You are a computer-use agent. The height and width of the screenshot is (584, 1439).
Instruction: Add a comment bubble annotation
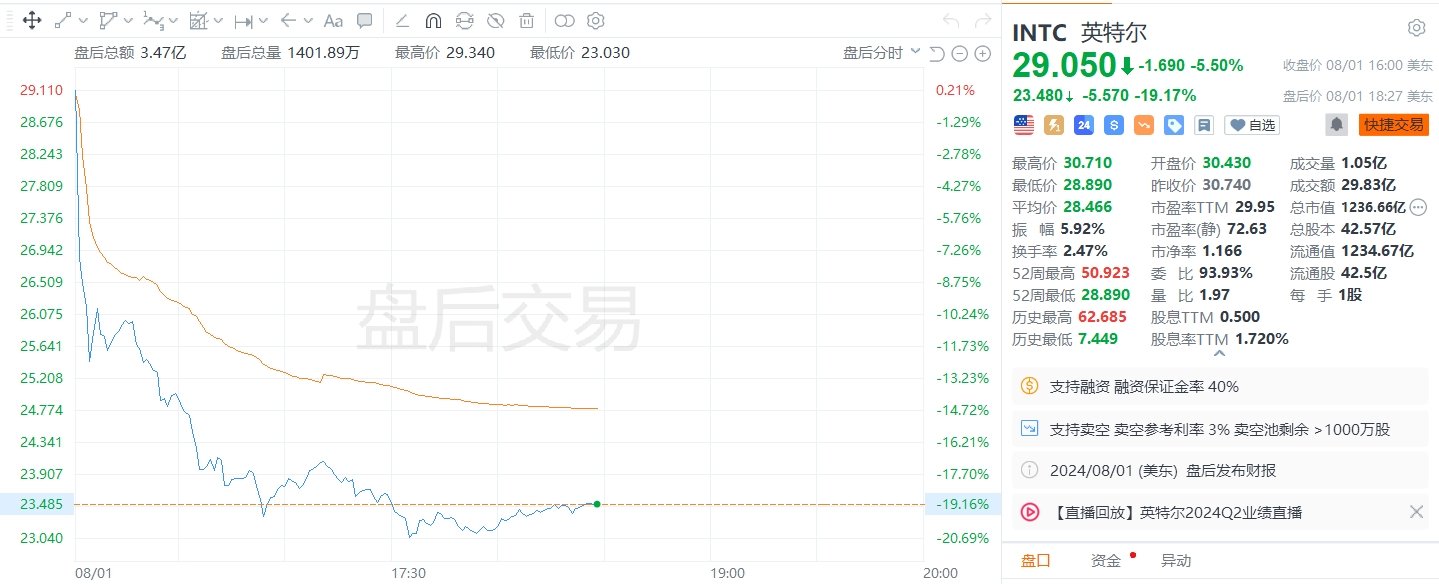(365, 20)
